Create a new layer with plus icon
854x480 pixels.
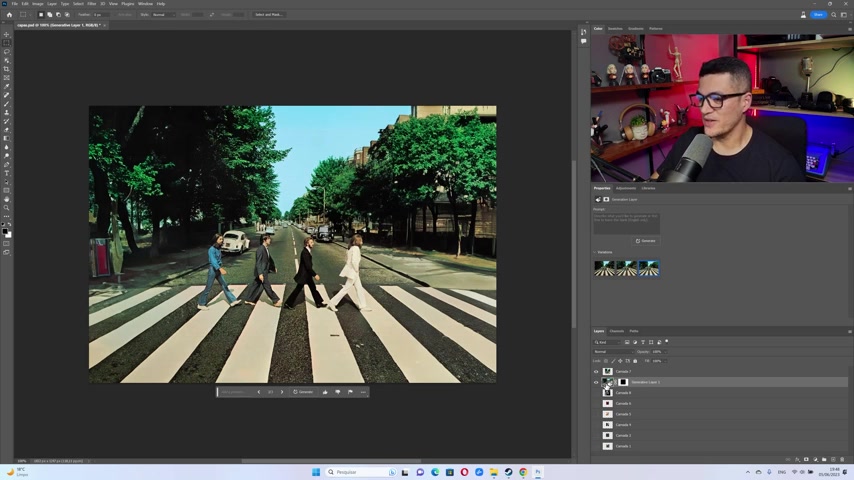click(x=833, y=459)
